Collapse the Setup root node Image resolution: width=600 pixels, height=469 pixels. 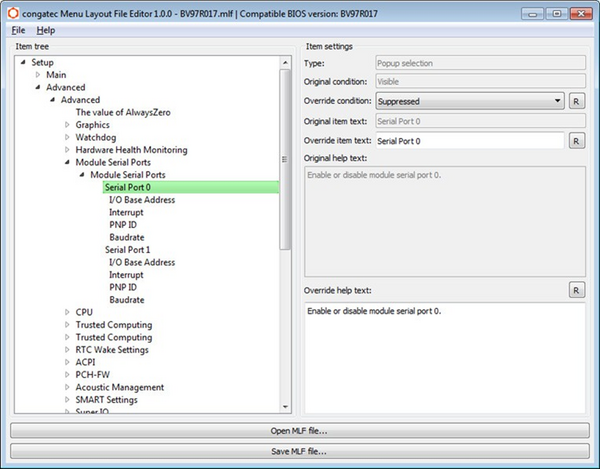(x=22, y=63)
